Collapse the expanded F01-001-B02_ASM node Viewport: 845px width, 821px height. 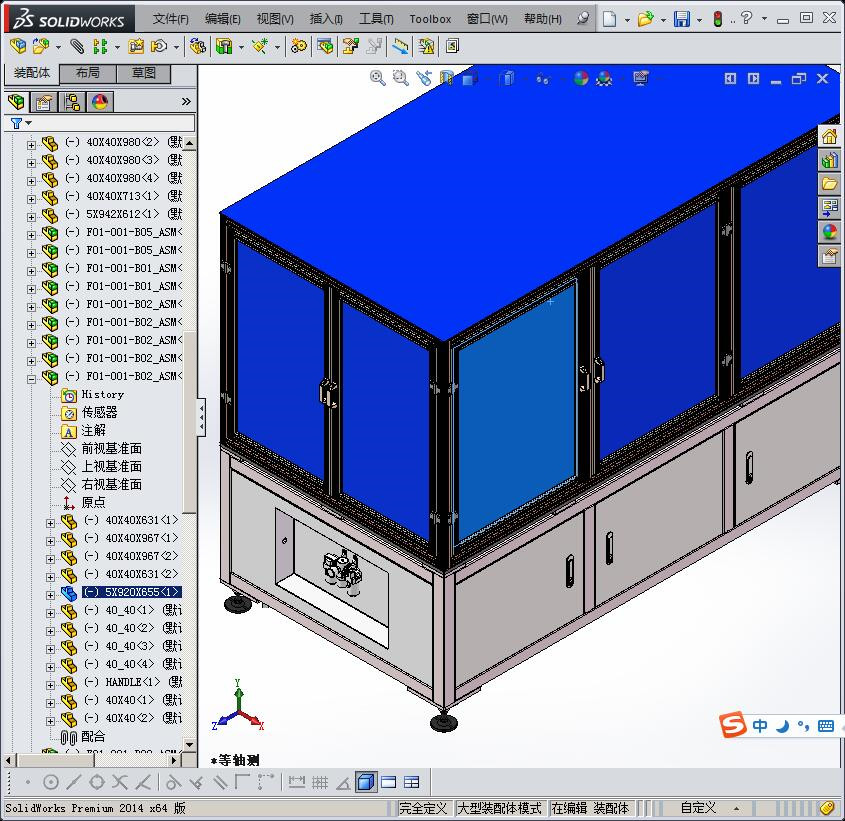click(x=31, y=379)
